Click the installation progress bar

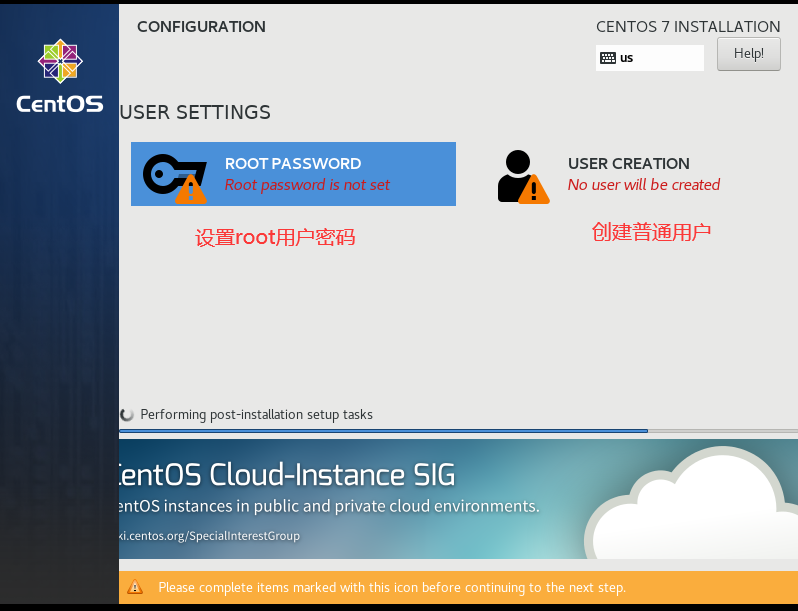[x=459, y=431]
